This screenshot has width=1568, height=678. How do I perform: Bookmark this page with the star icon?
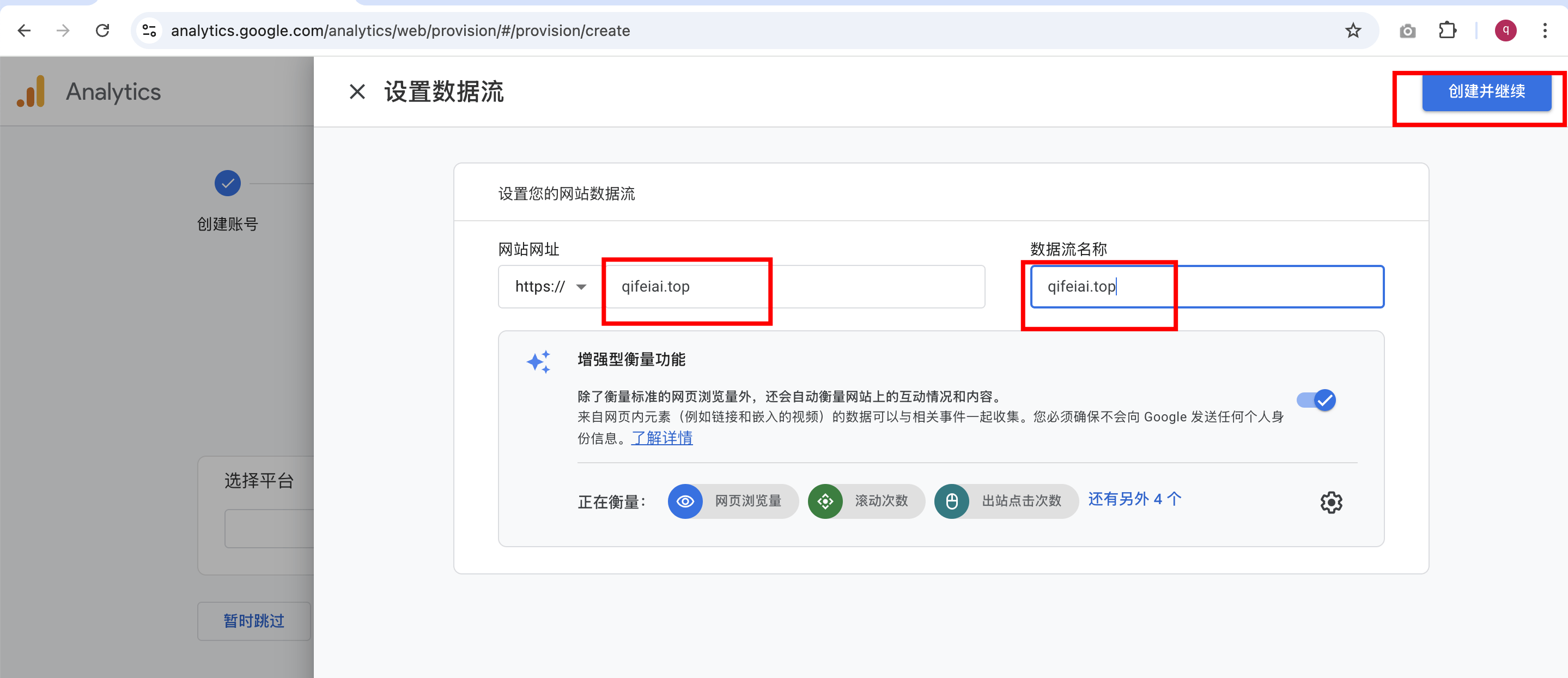pyautogui.click(x=1352, y=31)
